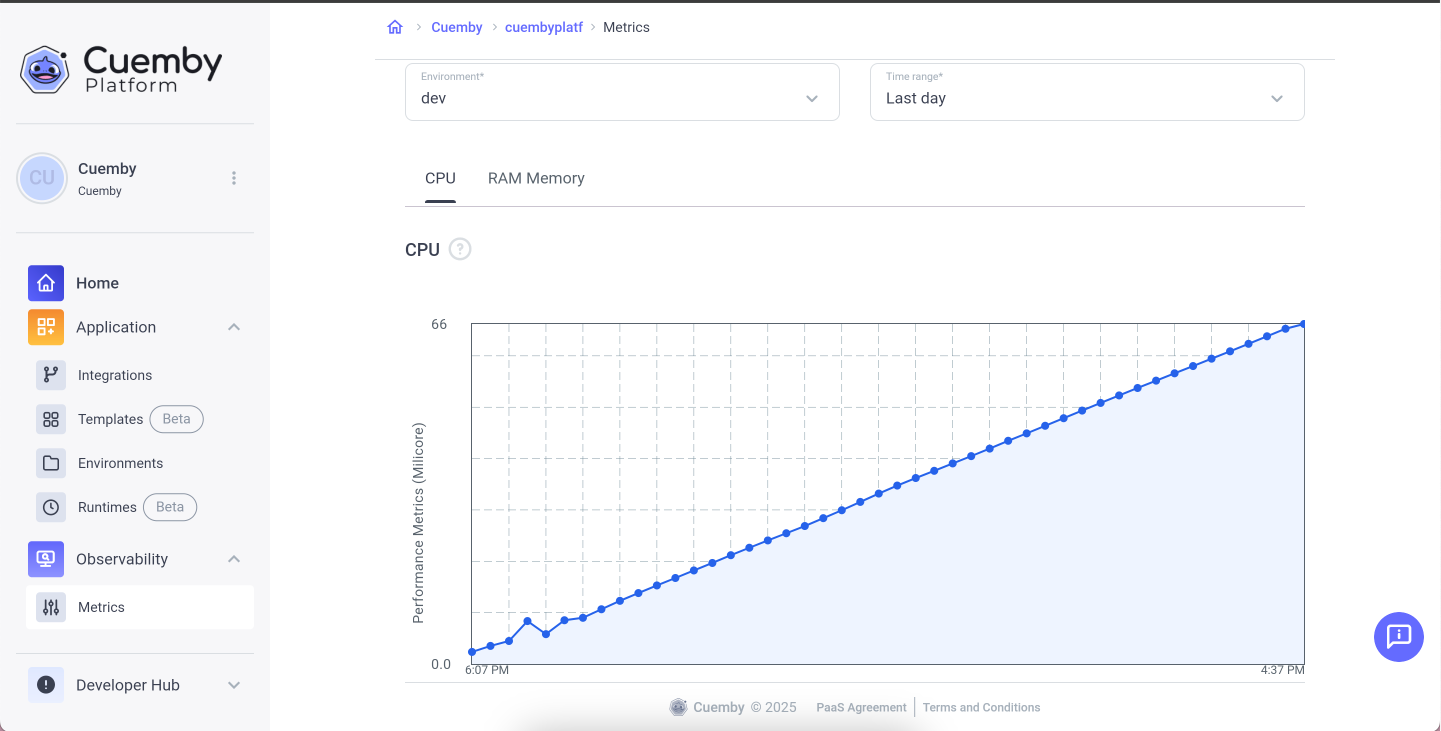Click the Cuemby Platform logo
Image resolution: width=1441 pixels, height=731 pixels.
(x=120, y=68)
